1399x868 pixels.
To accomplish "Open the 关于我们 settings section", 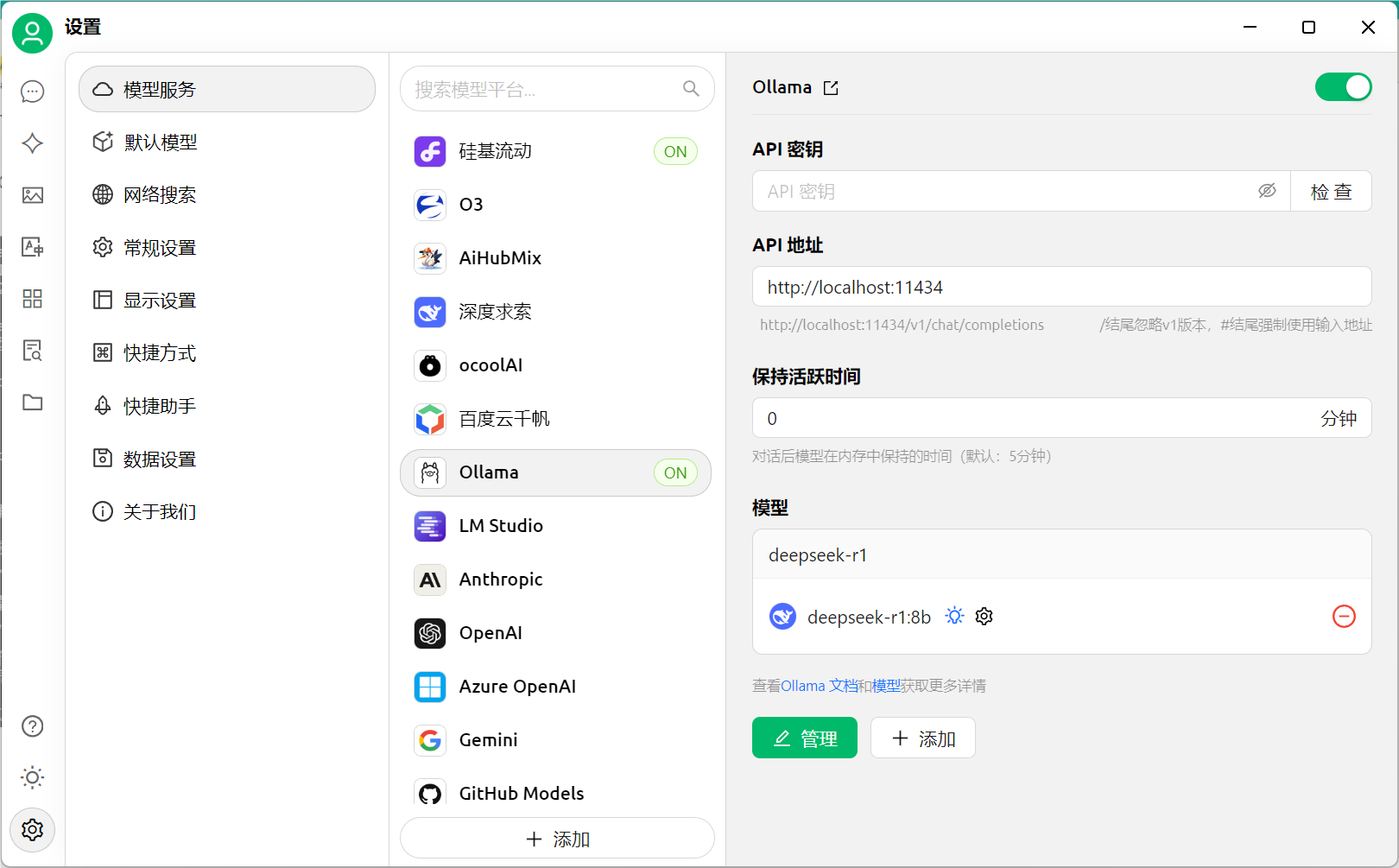I will 227,512.
